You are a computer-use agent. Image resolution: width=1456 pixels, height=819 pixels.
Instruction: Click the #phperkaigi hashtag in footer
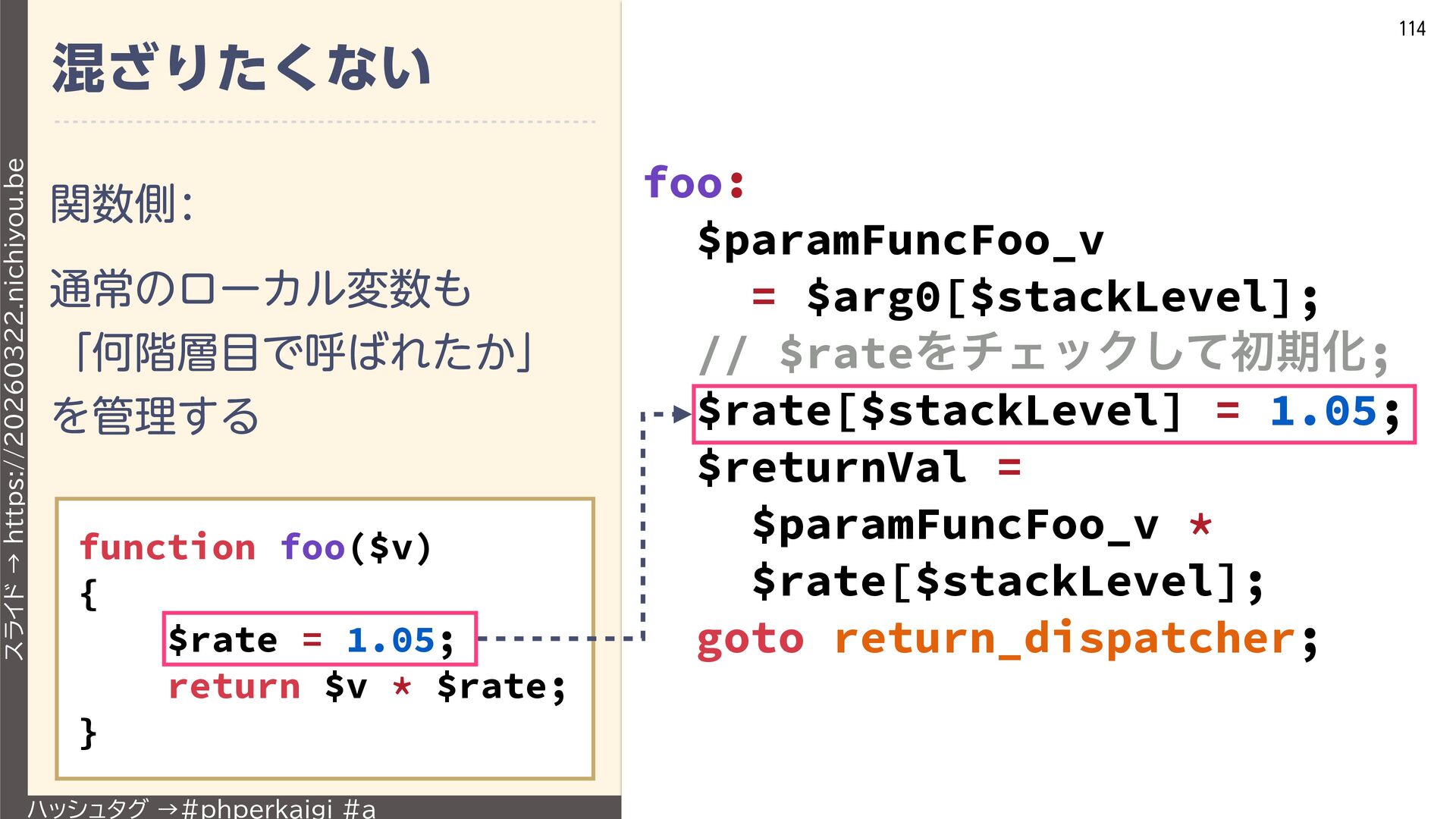click(257, 808)
